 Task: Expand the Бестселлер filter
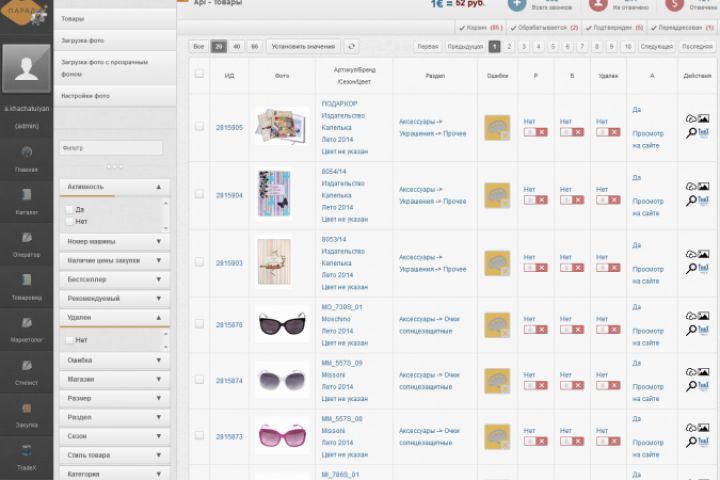coord(114,279)
